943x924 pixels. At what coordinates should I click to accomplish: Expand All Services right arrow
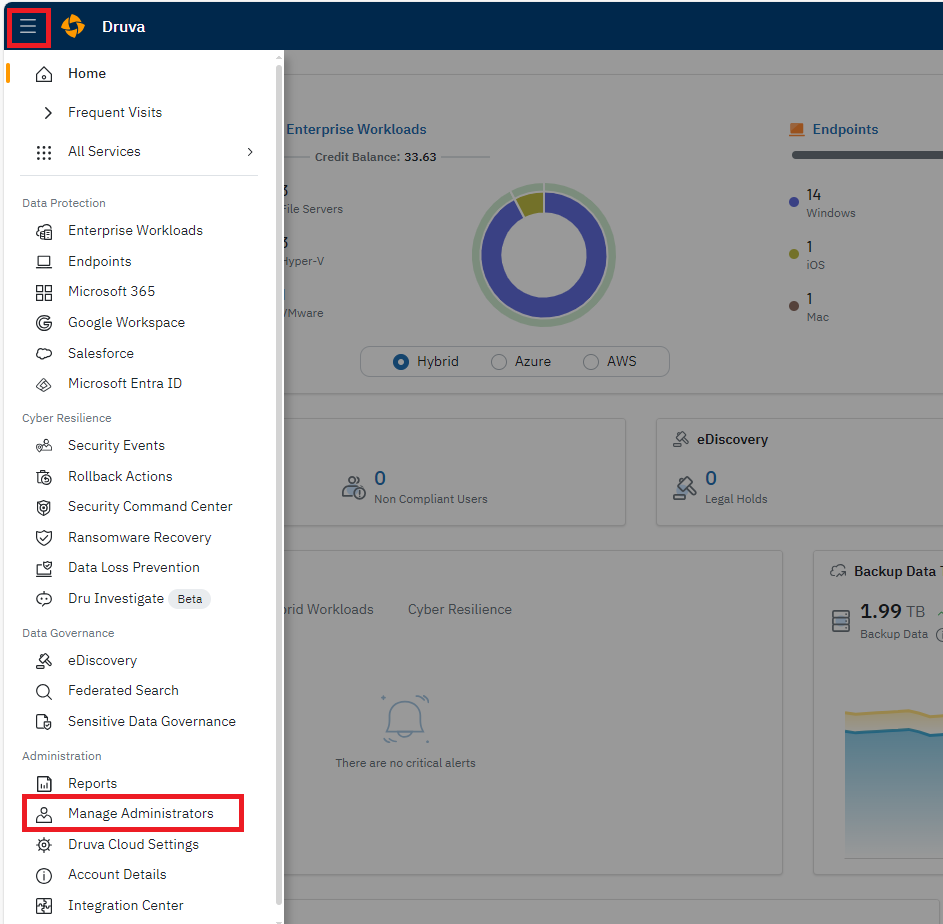click(x=250, y=152)
